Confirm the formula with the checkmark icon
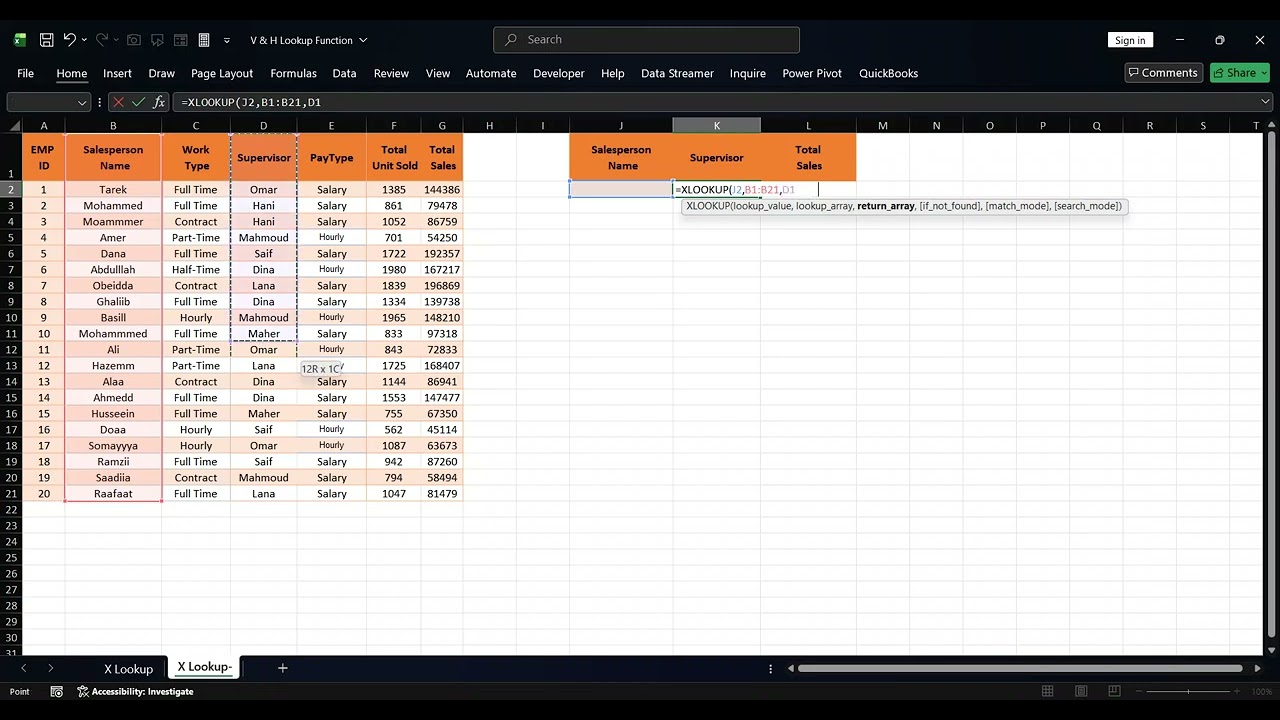The width and height of the screenshot is (1280, 720). coord(138,102)
